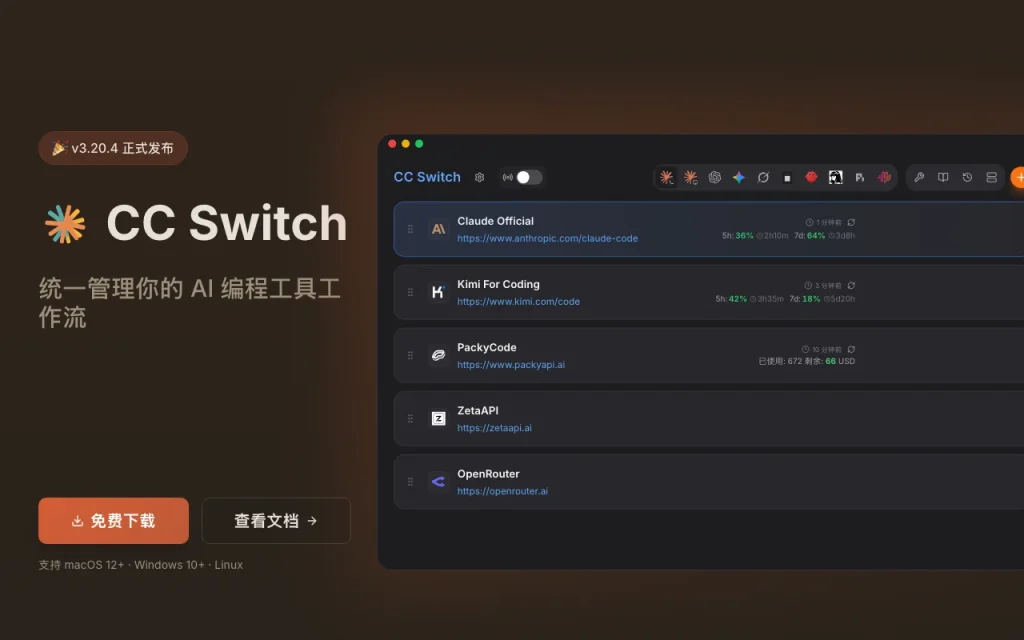Click the CC Switch starburst hero logo
This screenshot has width=1024, height=640.
[65, 224]
